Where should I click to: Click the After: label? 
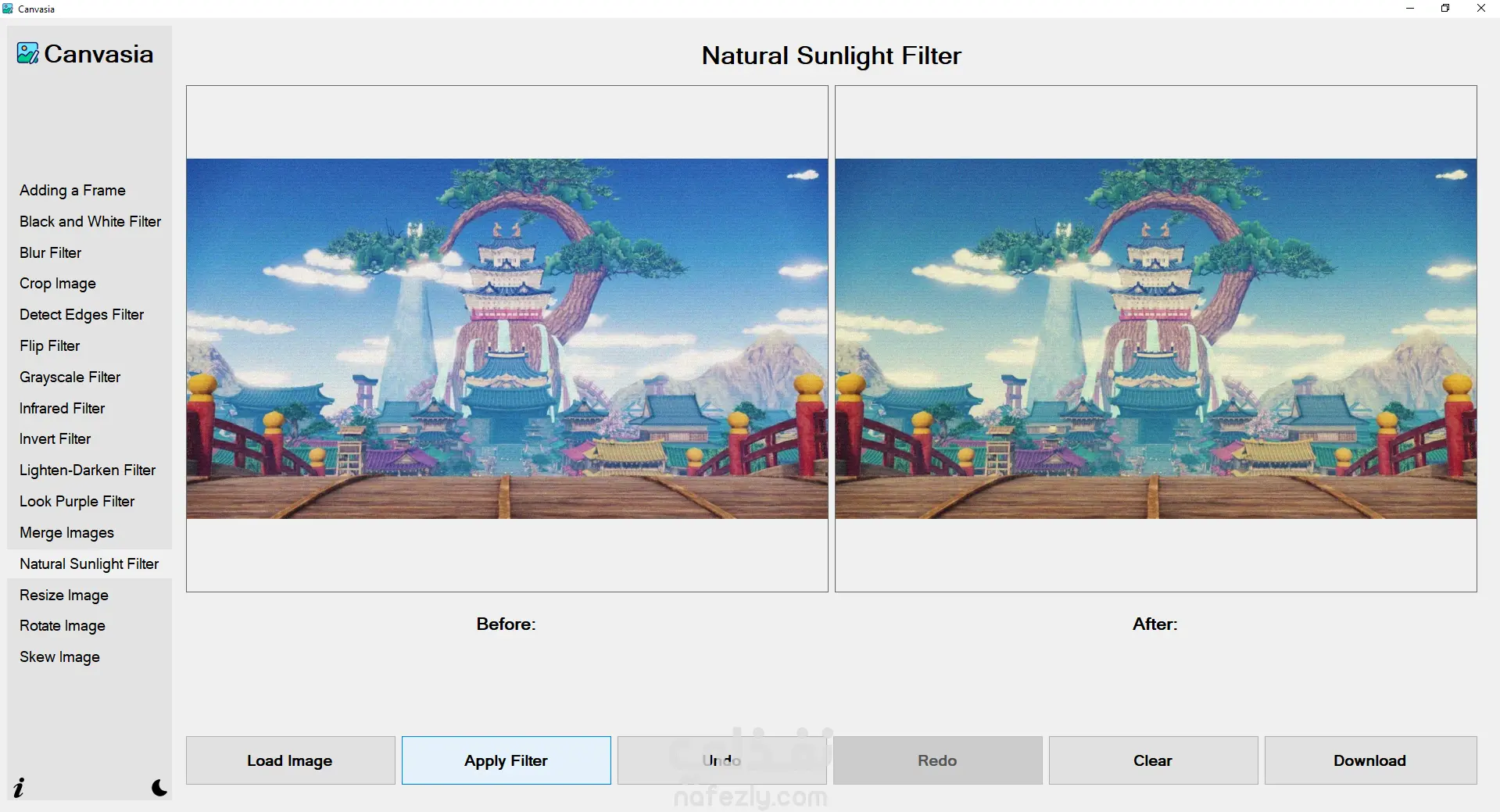point(1155,624)
